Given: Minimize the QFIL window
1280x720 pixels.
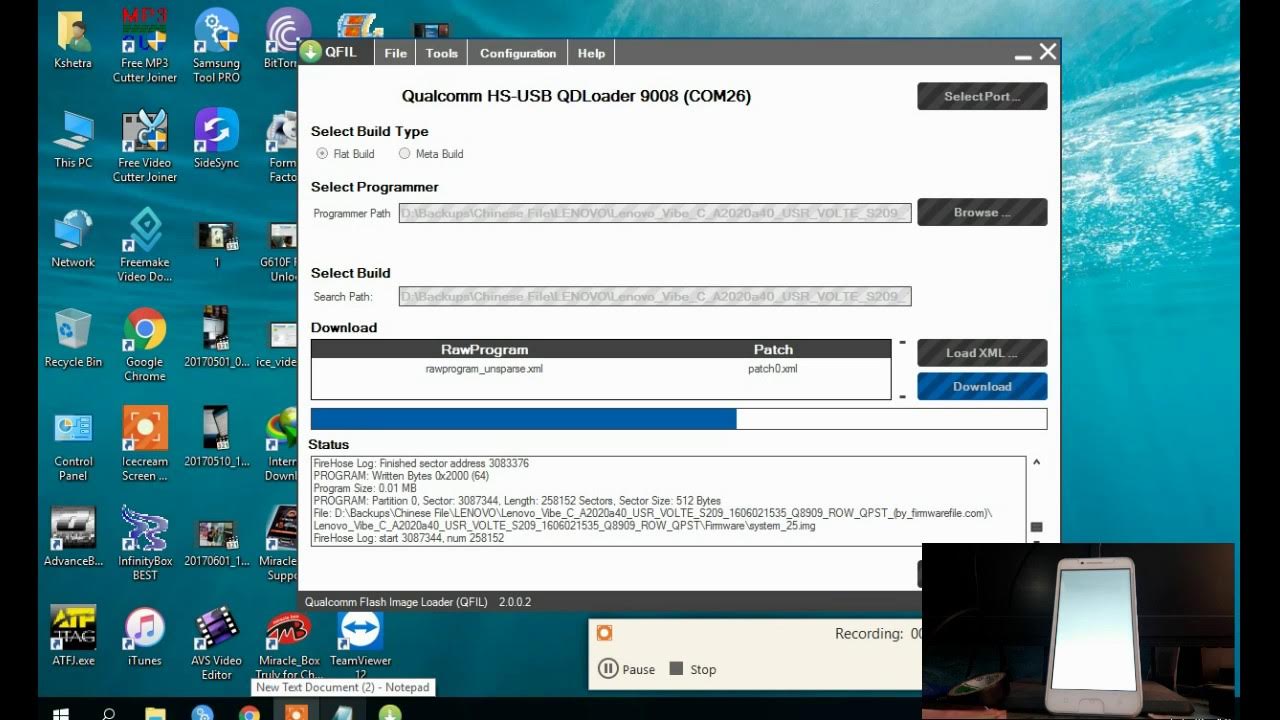Looking at the screenshot, I should click(1022, 57).
